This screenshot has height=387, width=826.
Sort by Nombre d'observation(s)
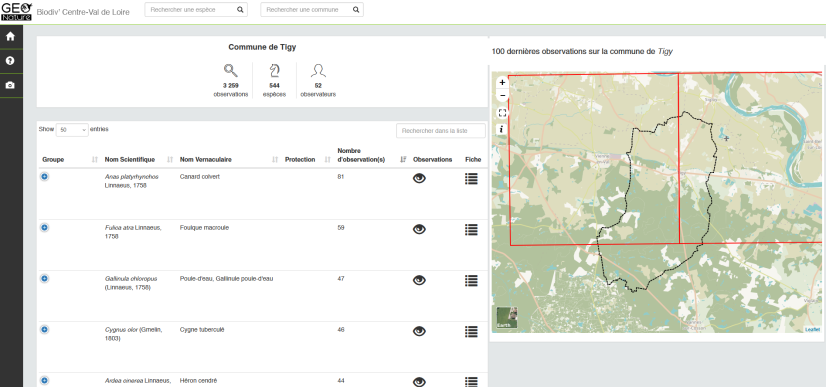[371, 155]
